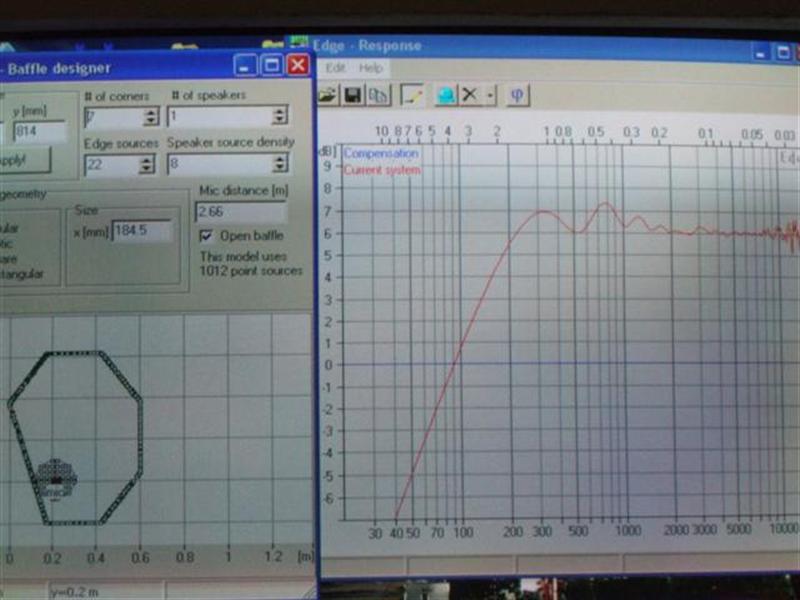Maximize the Baffle designer window
Image resolution: width=800 pixels, height=600 pixels.
(x=271, y=65)
